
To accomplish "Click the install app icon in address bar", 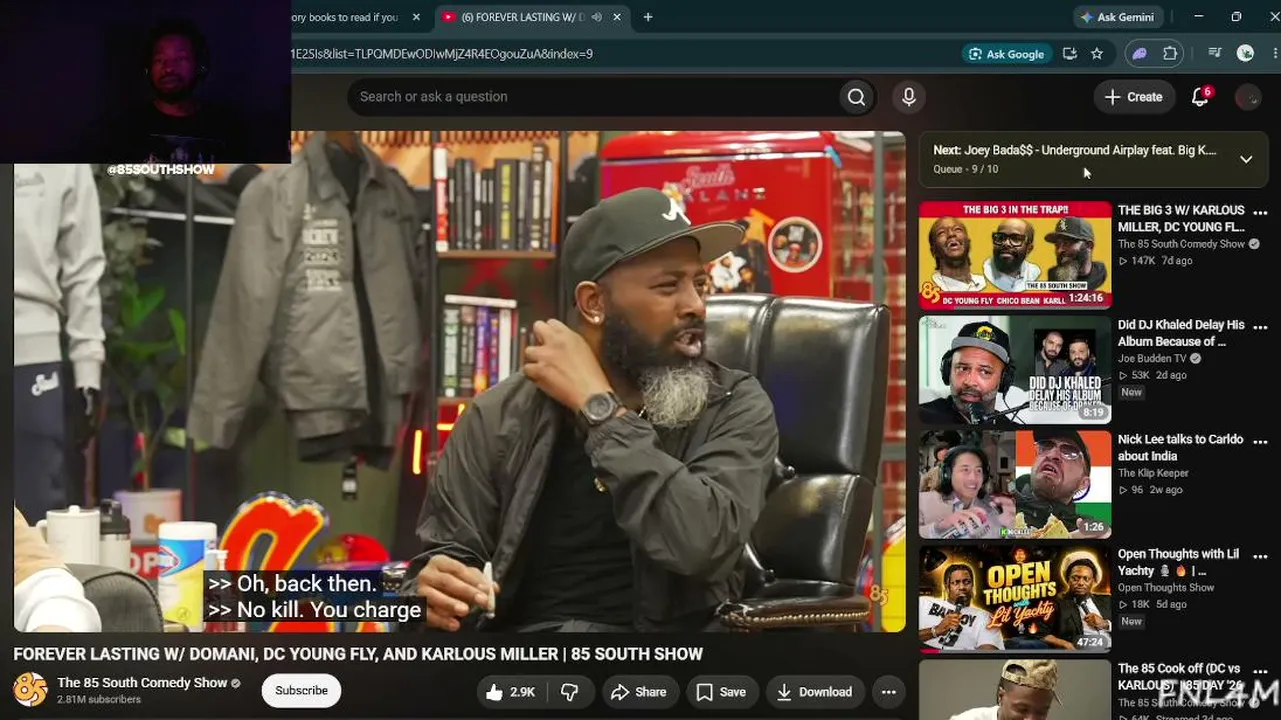I will (x=1070, y=54).
